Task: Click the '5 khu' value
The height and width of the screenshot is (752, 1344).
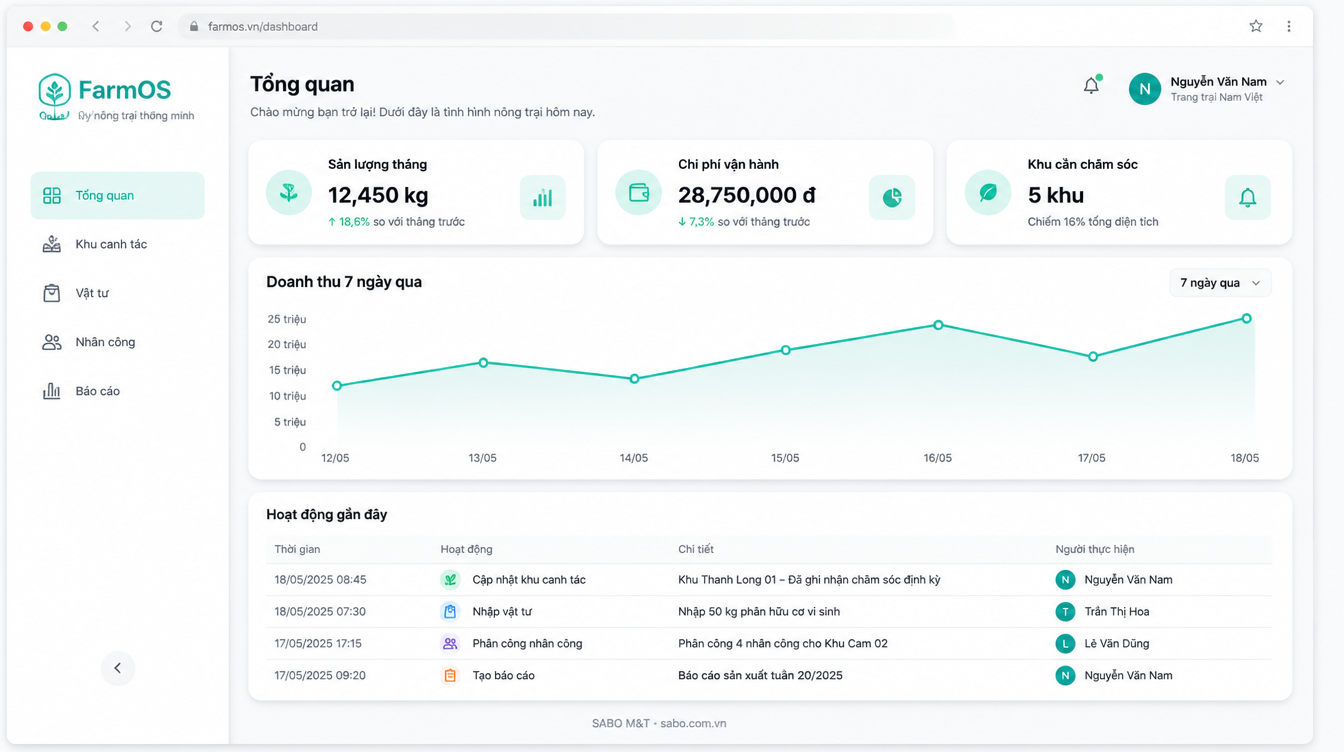Action: 1056,195
